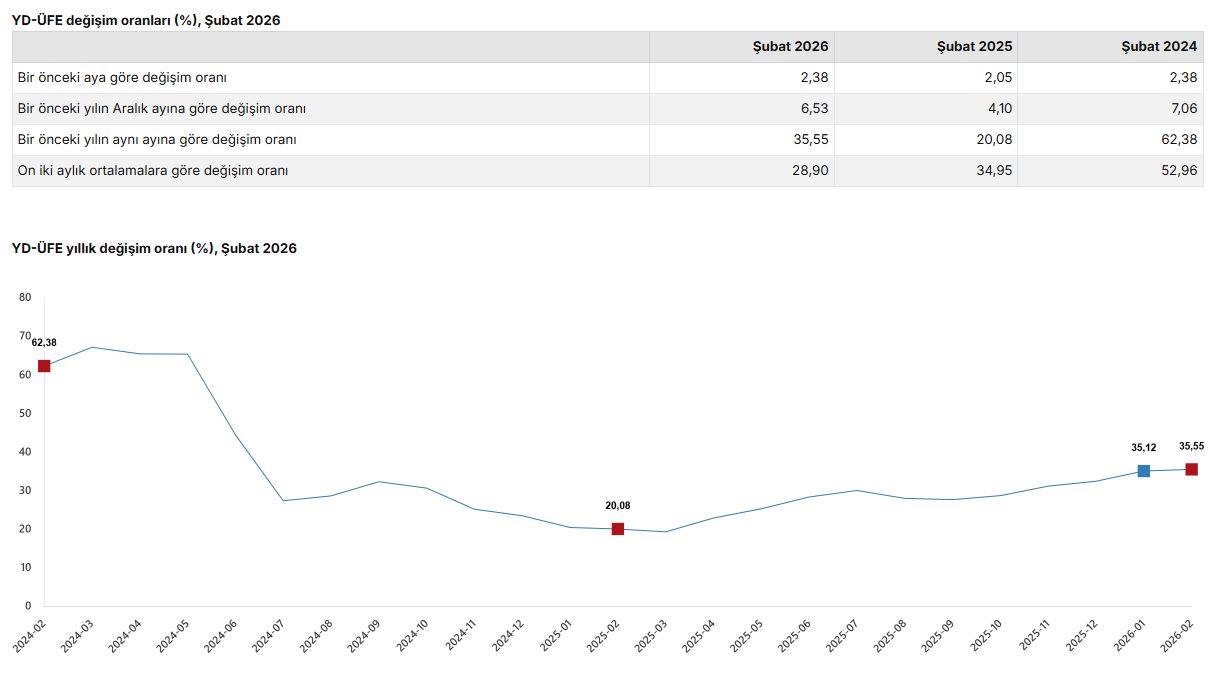Click the blue 35,12 marker at 2026-01
1230x684 pixels.
(x=1144, y=471)
